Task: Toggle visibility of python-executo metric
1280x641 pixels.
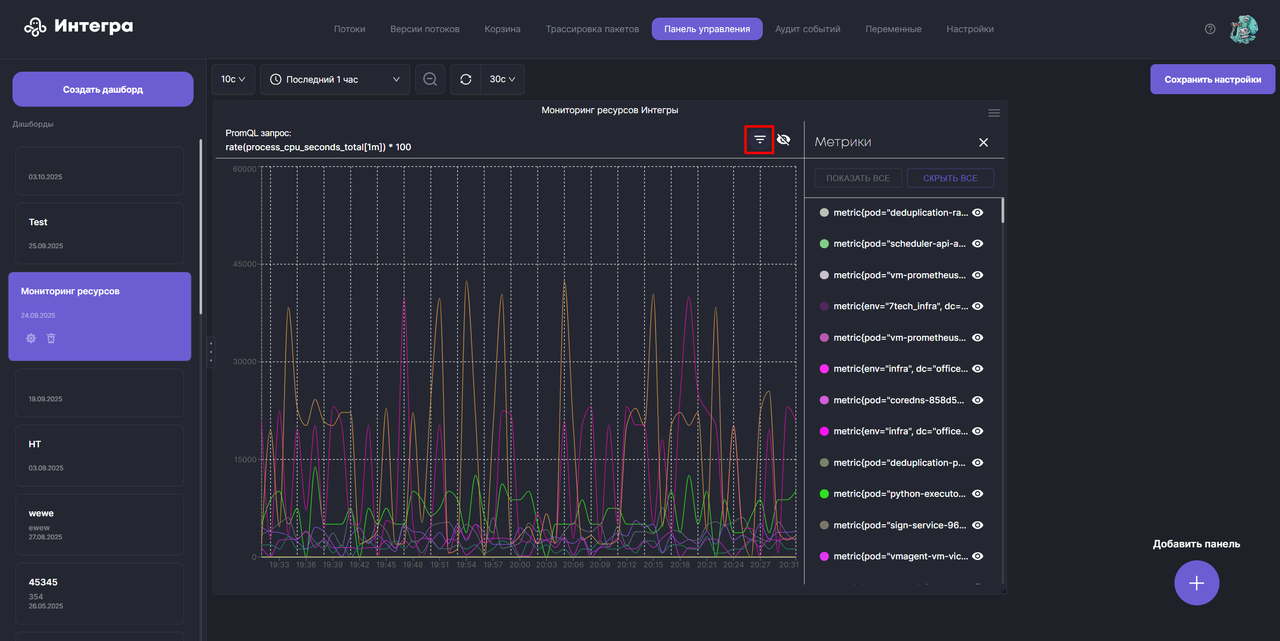Action: [978, 494]
